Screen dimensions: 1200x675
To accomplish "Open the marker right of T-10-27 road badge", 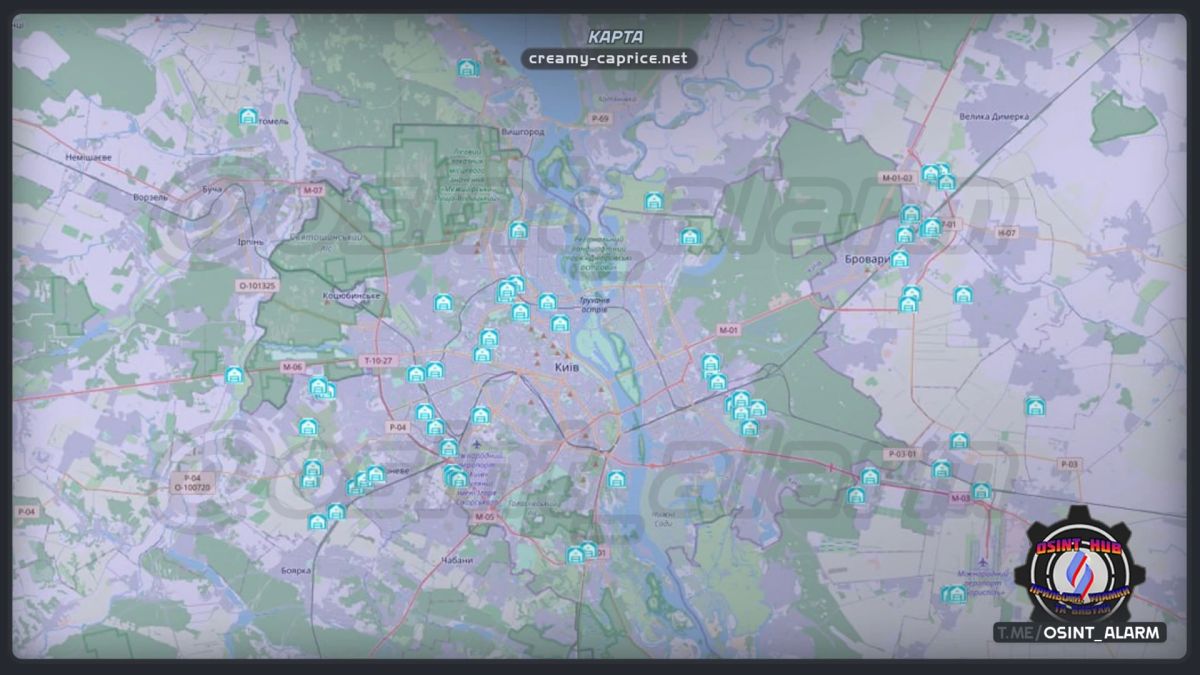I will pos(417,374).
